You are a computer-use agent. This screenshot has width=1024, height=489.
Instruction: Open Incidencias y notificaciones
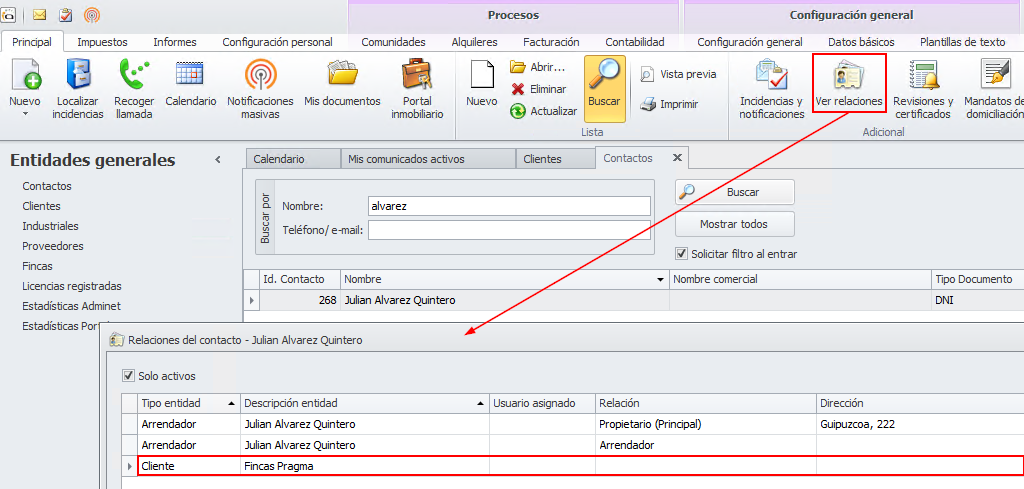pos(772,89)
